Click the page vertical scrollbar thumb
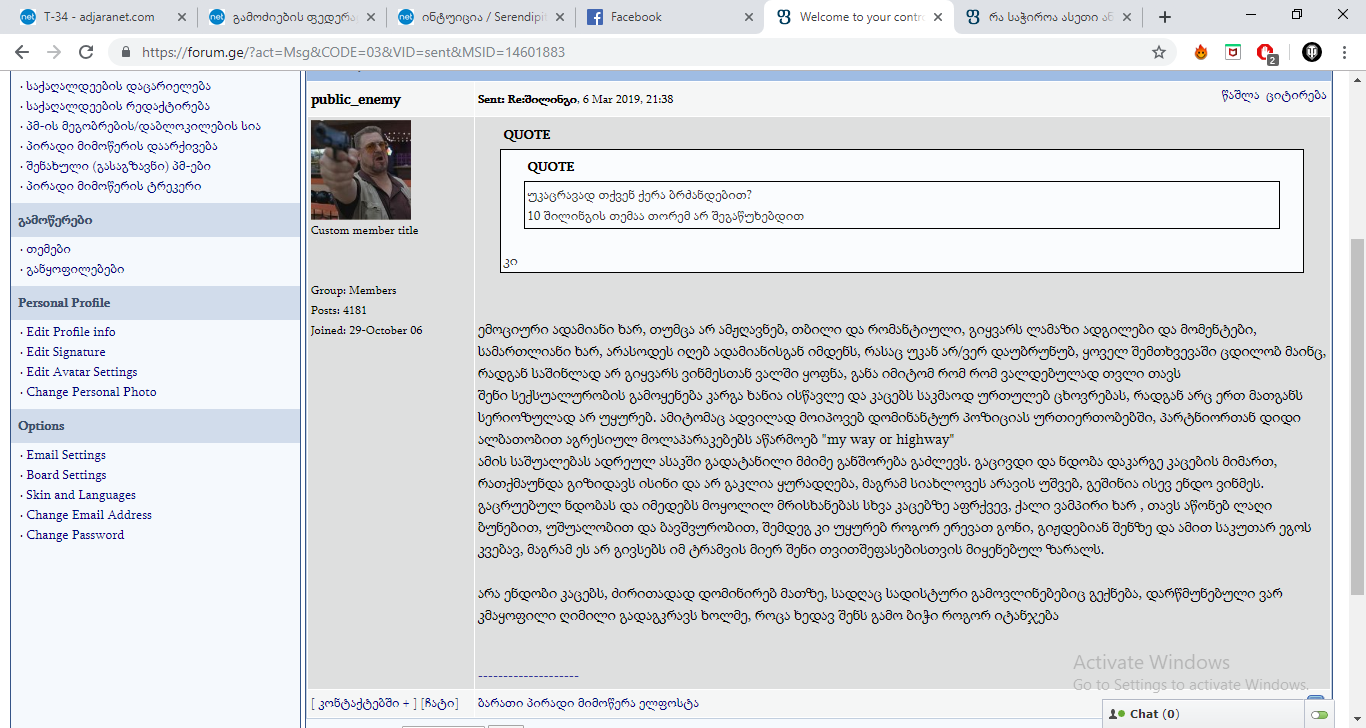Screen dimensions: 1366x728 [1357, 416]
